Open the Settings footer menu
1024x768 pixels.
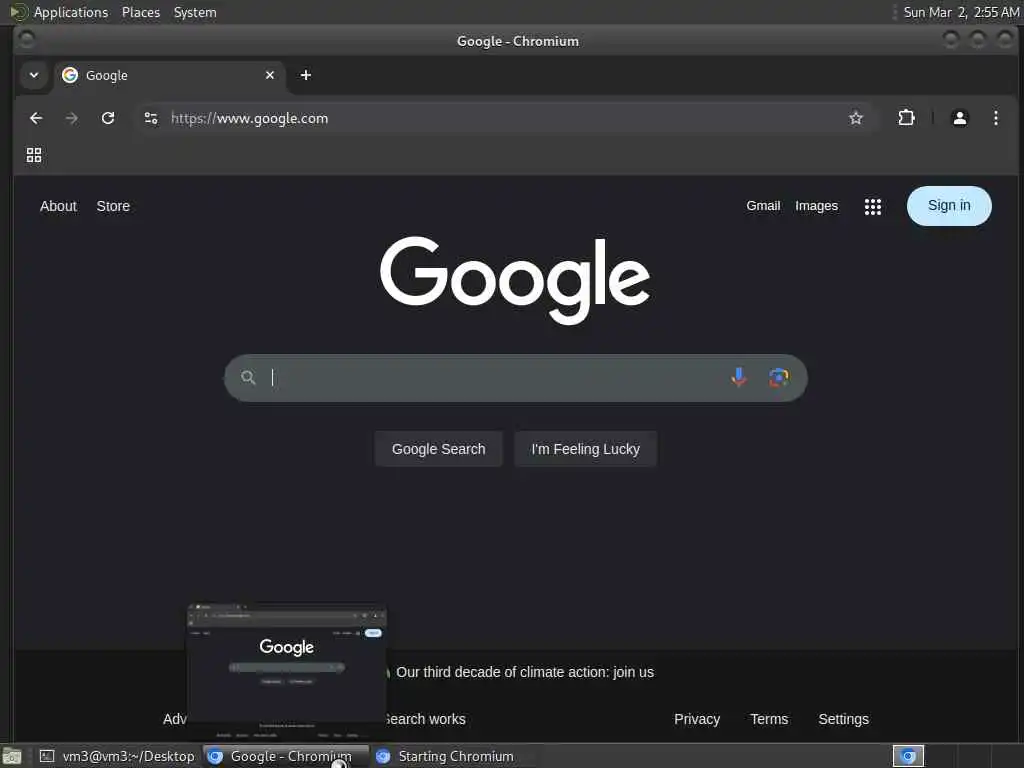843,719
